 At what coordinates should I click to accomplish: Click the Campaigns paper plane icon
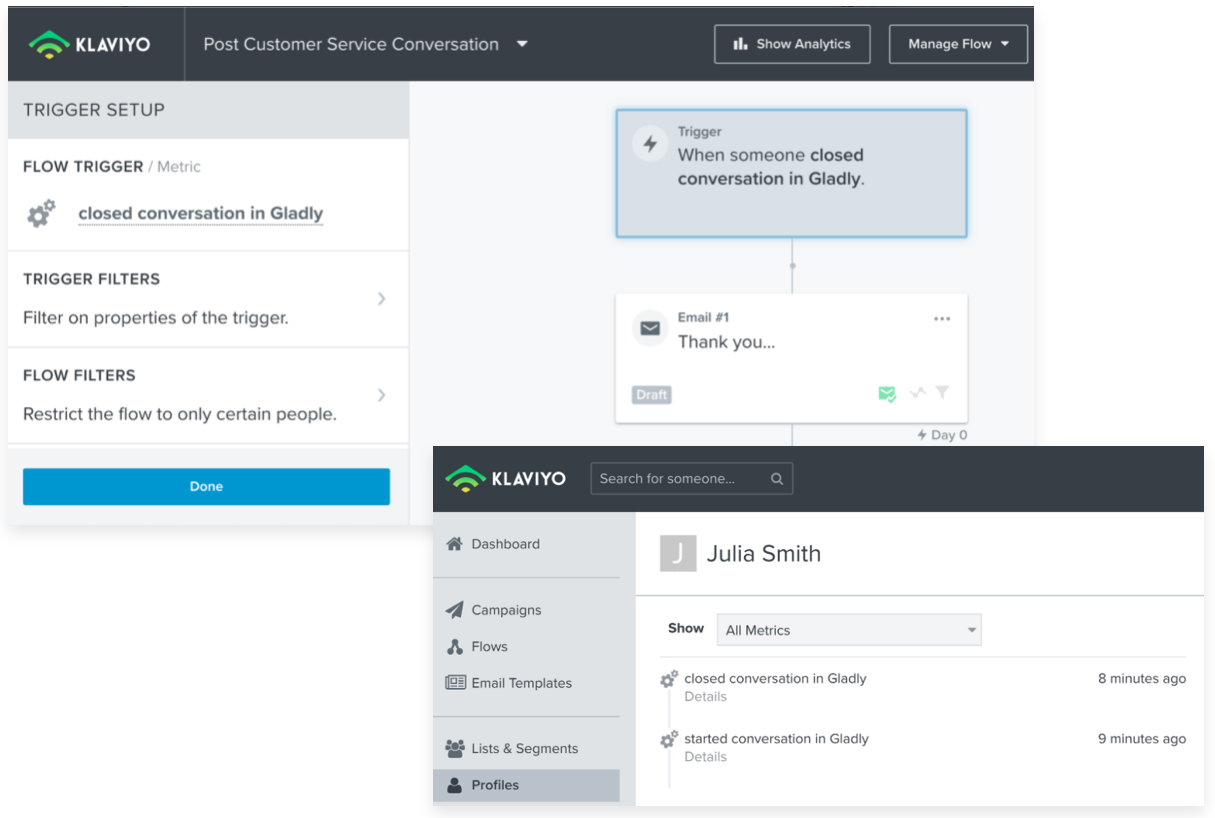[x=454, y=610]
